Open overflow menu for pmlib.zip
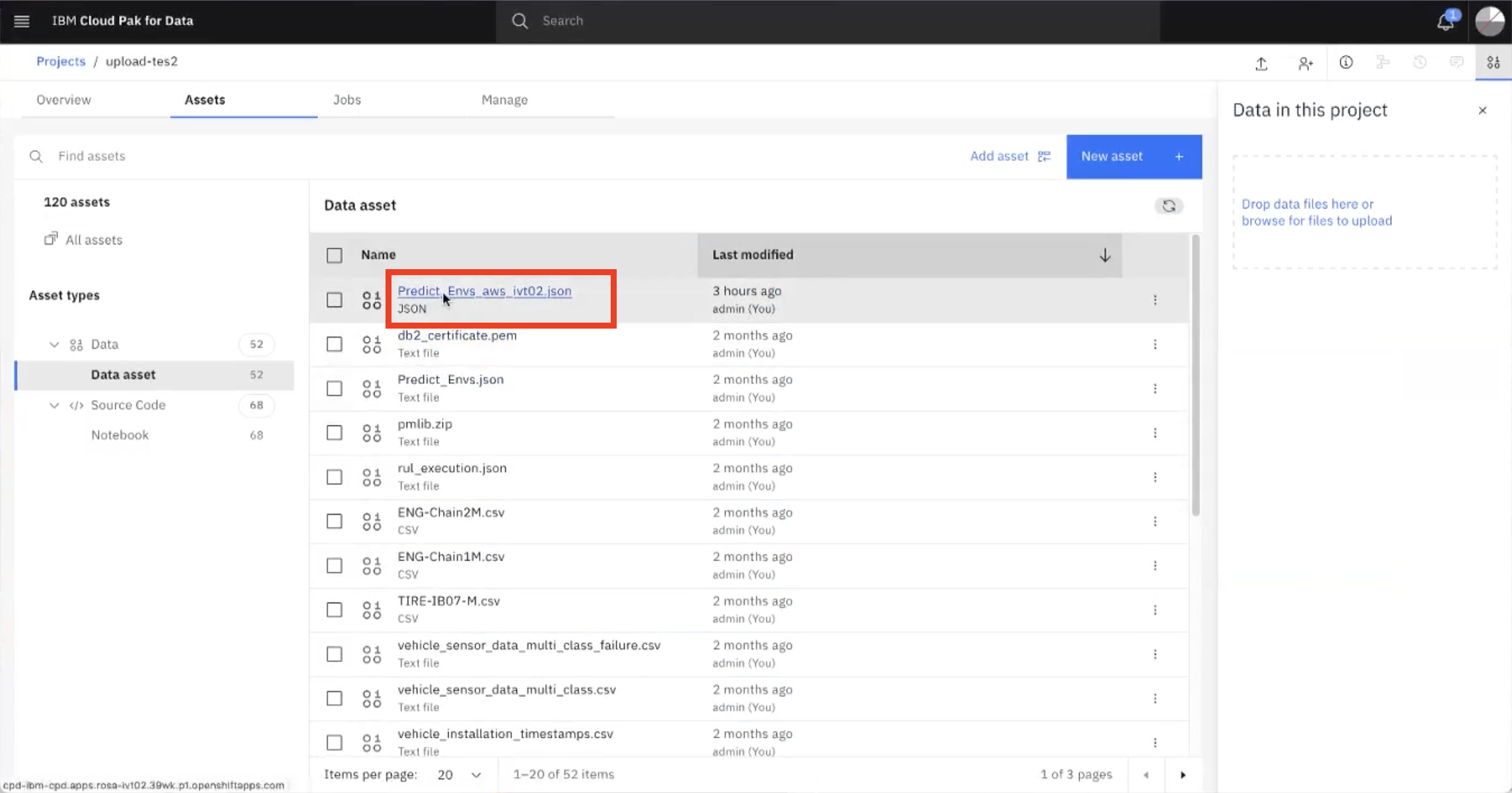 coord(1155,433)
